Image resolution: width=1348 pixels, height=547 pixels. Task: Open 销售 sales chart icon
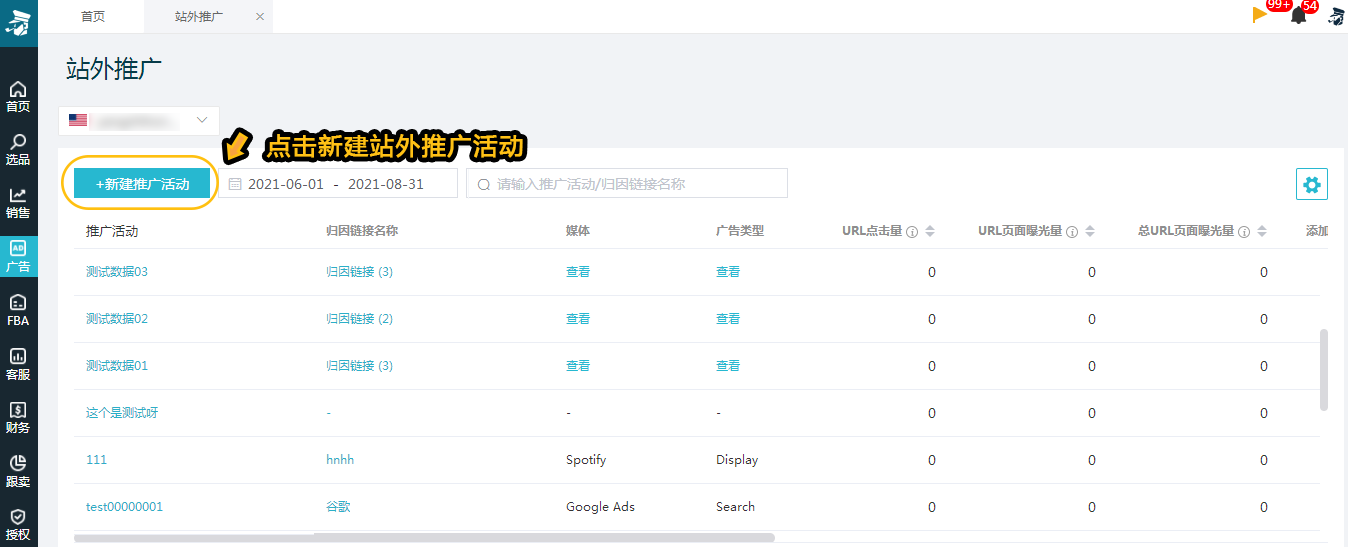click(x=18, y=202)
